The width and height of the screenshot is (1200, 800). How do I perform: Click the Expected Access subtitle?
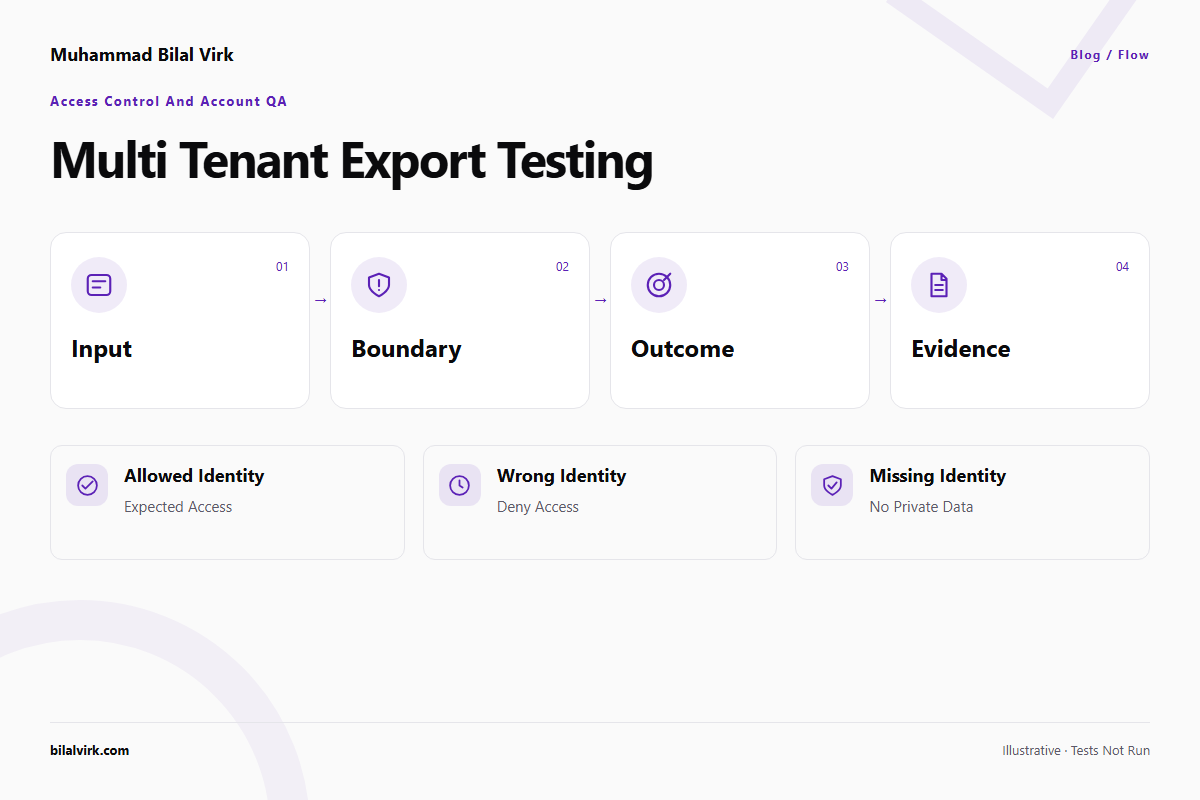pyautogui.click(x=178, y=507)
